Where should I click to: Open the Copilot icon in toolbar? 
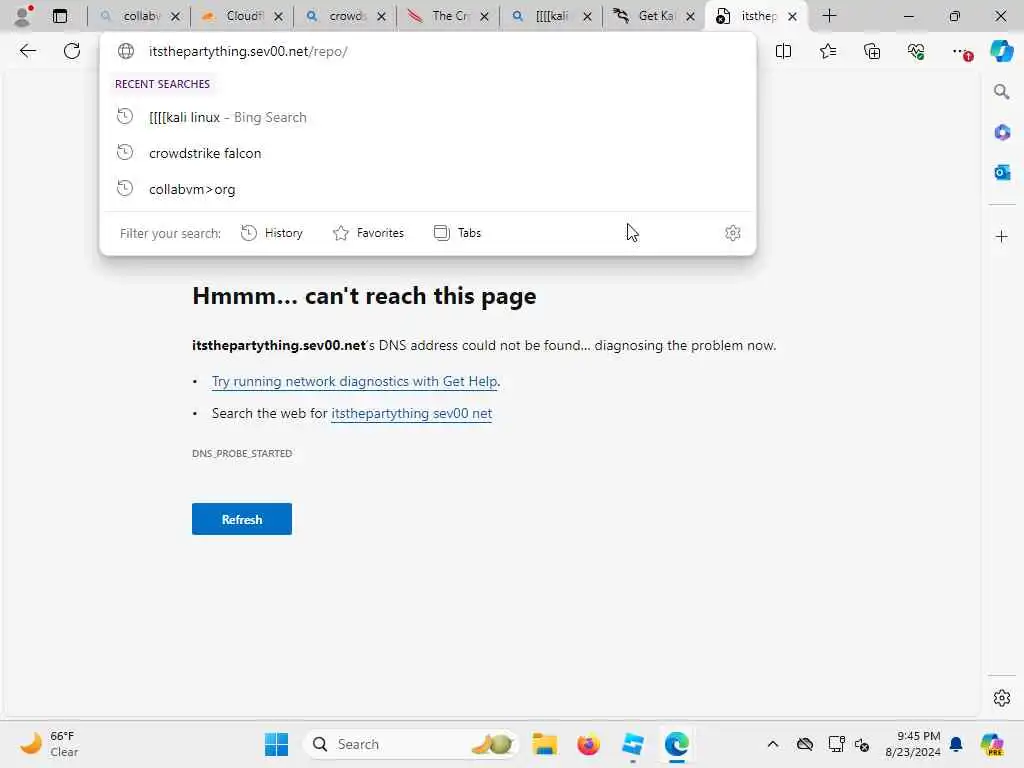tap(1001, 51)
